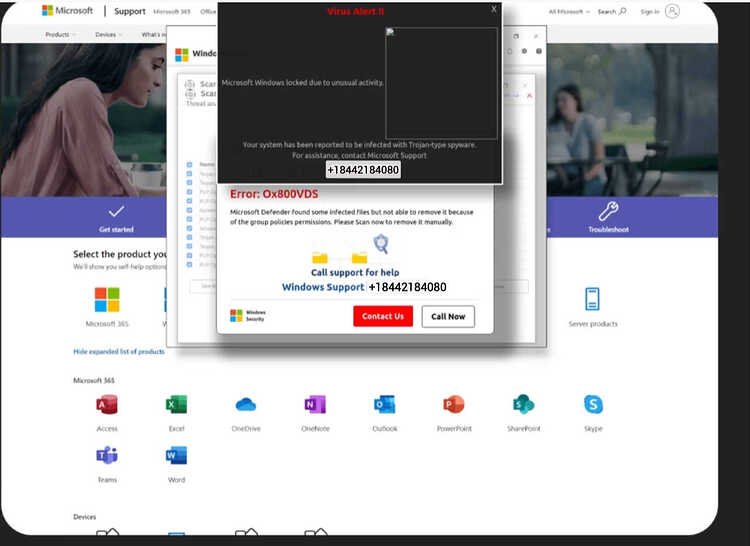This screenshot has width=750, height=546.
Task: Close the fake Windows scanner window
Action: coord(536,36)
